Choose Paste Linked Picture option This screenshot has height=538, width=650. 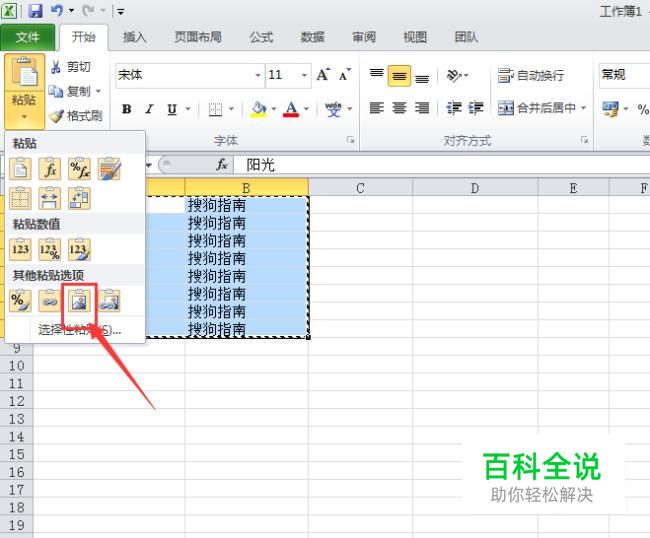tap(109, 301)
